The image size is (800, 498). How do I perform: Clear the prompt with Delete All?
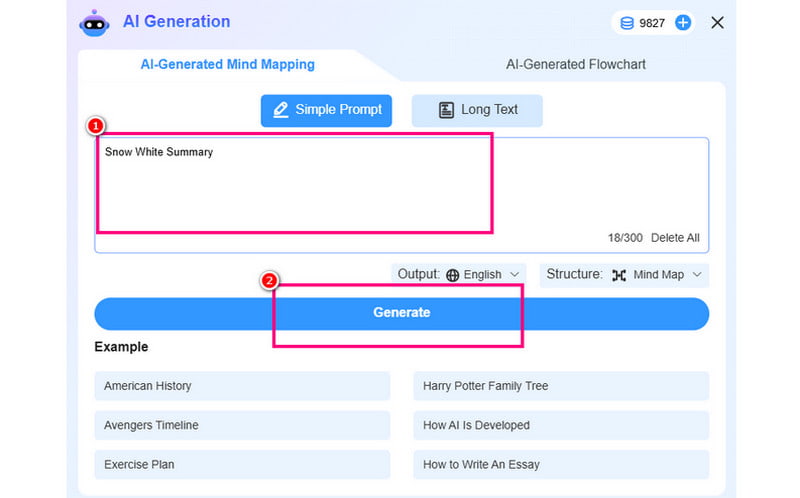[675, 238]
